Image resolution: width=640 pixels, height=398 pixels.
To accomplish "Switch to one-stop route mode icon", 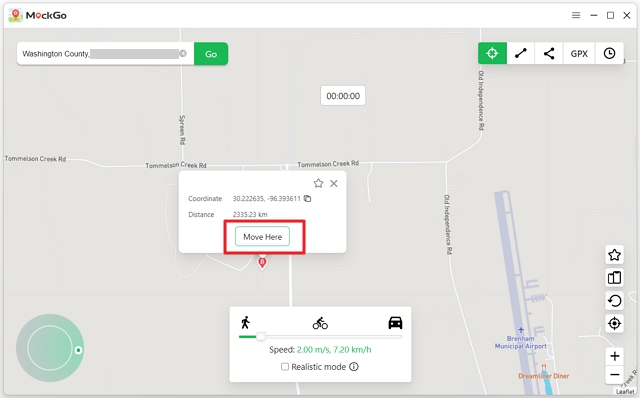I will [520, 53].
